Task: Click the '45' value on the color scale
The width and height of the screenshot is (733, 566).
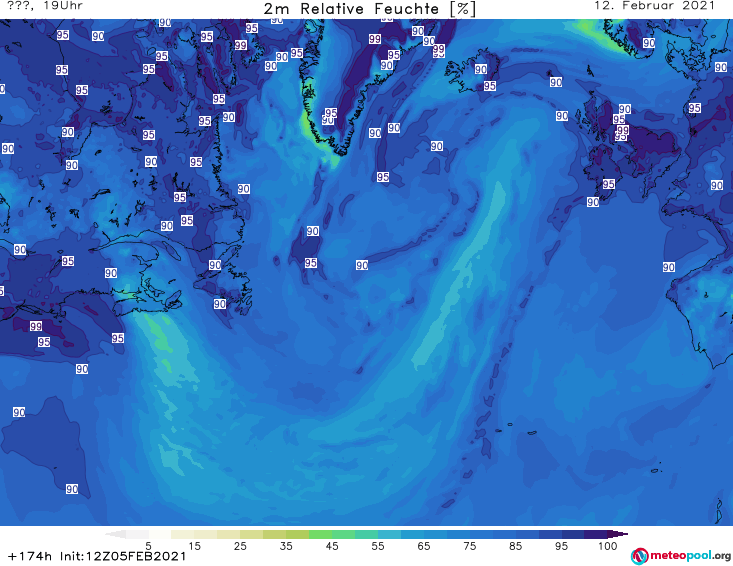Action: pyautogui.click(x=332, y=546)
